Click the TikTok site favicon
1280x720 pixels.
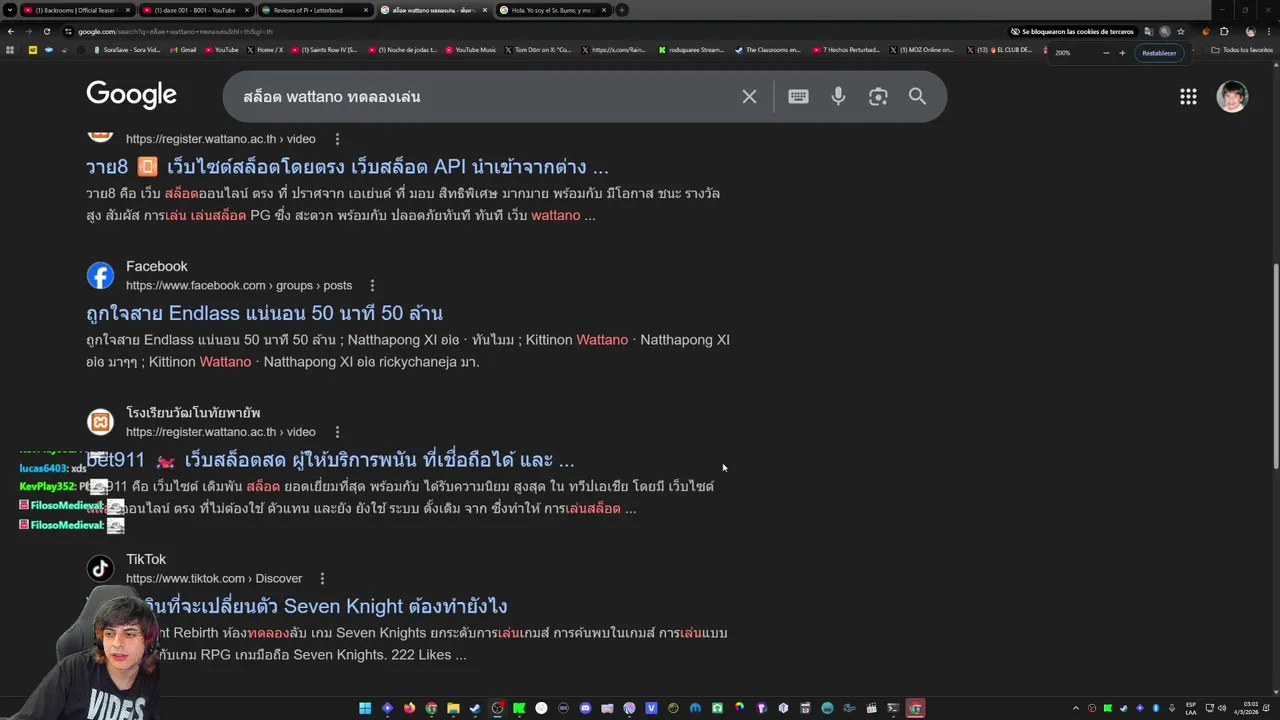pyautogui.click(x=100, y=568)
